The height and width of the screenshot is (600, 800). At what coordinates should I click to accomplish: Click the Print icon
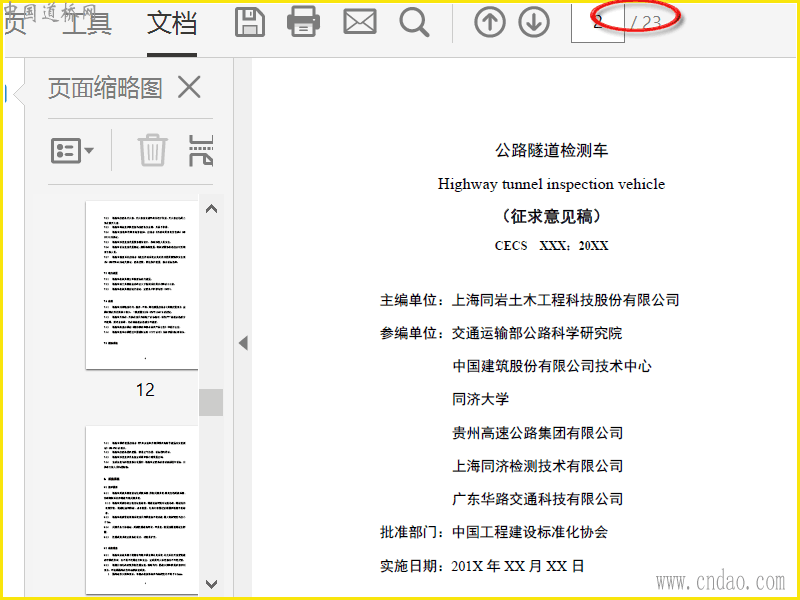[304, 22]
